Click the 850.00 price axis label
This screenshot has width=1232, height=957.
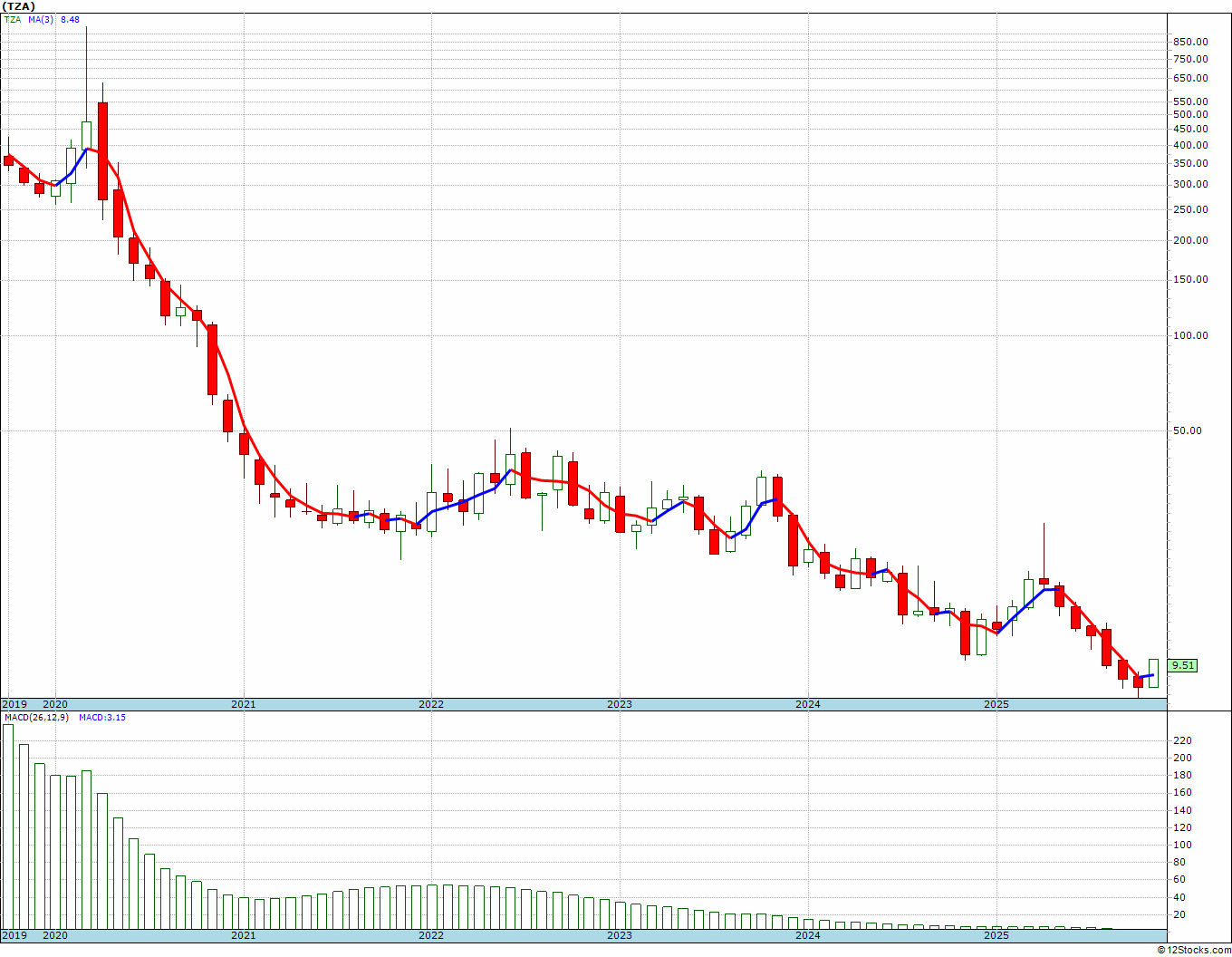1189,42
